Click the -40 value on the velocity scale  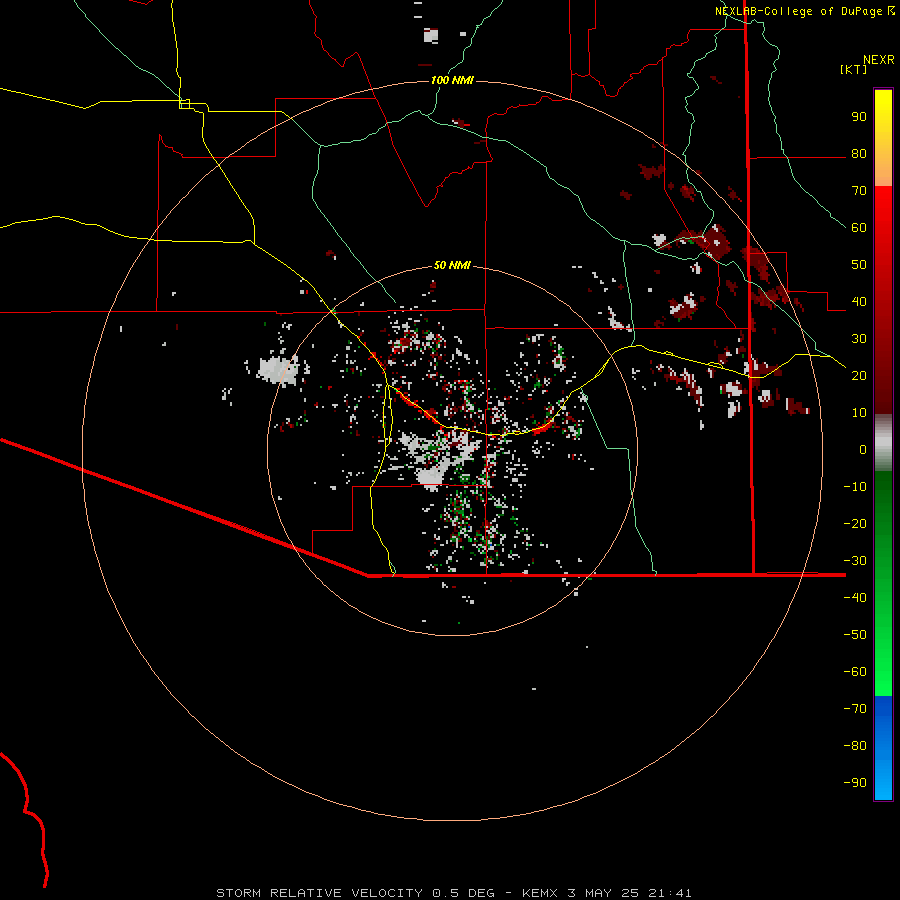[x=855, y=598]
